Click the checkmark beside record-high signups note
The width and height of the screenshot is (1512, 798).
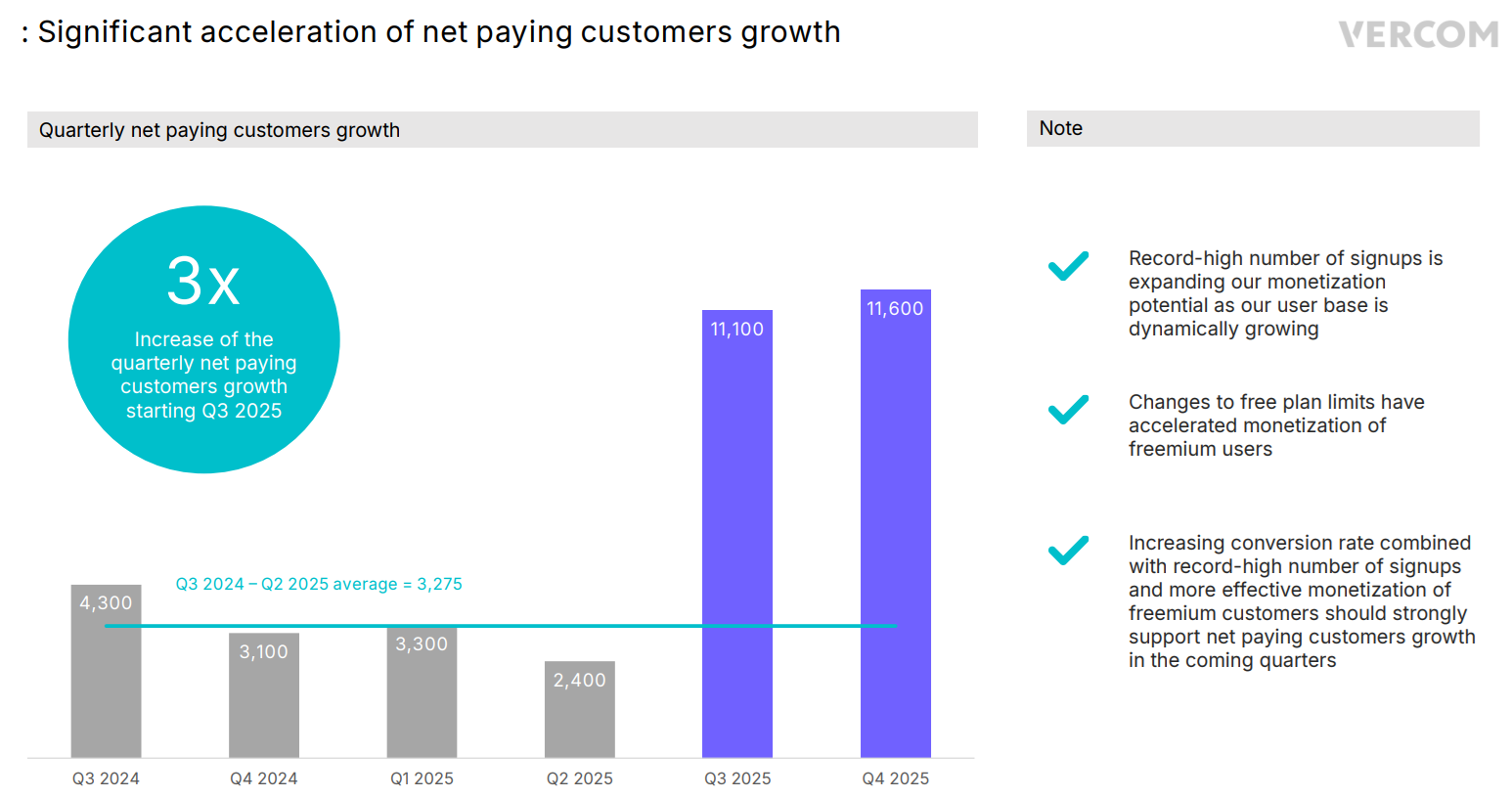1068,266
